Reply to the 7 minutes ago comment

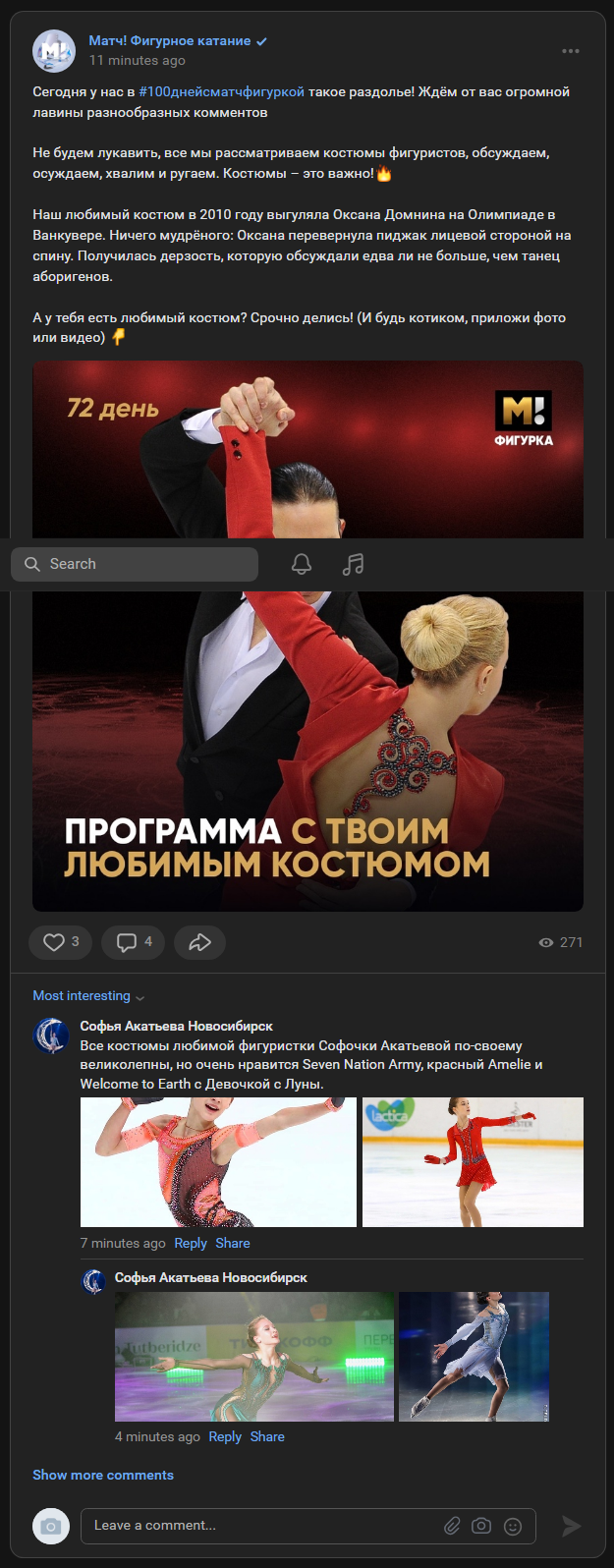191,1243
